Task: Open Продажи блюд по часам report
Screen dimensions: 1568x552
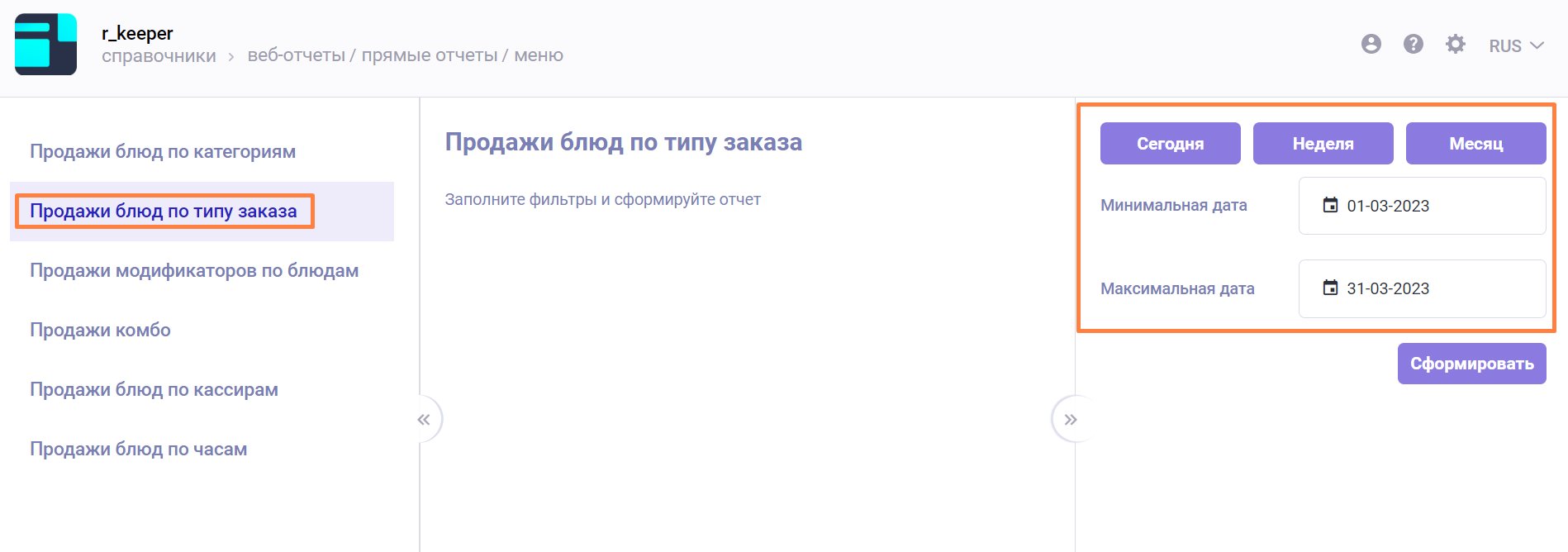Action: [138, 450]
